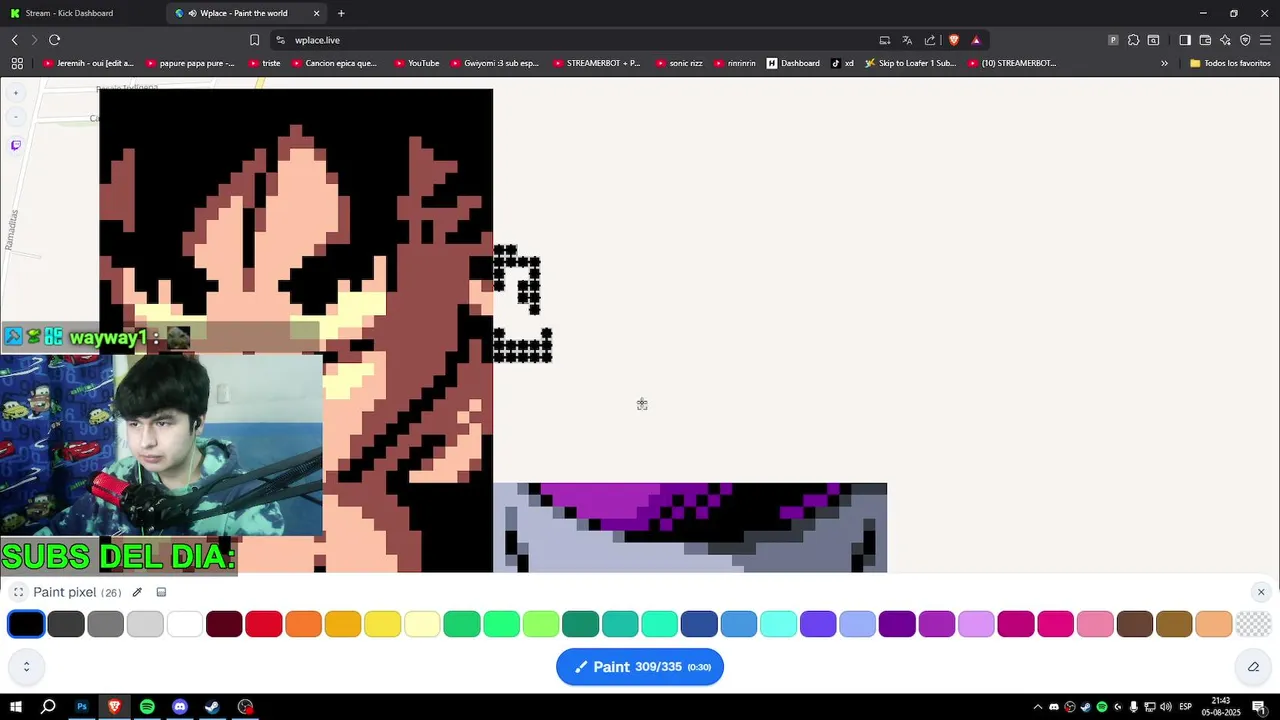The image size is (1280, 720).
Task: Open the triste bookmark
Action: point(264,63)
